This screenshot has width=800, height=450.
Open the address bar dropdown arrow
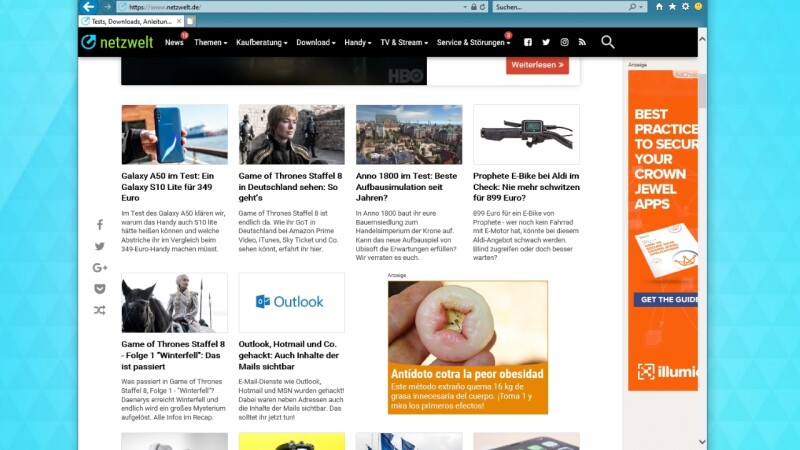click(x=465, y=7)
